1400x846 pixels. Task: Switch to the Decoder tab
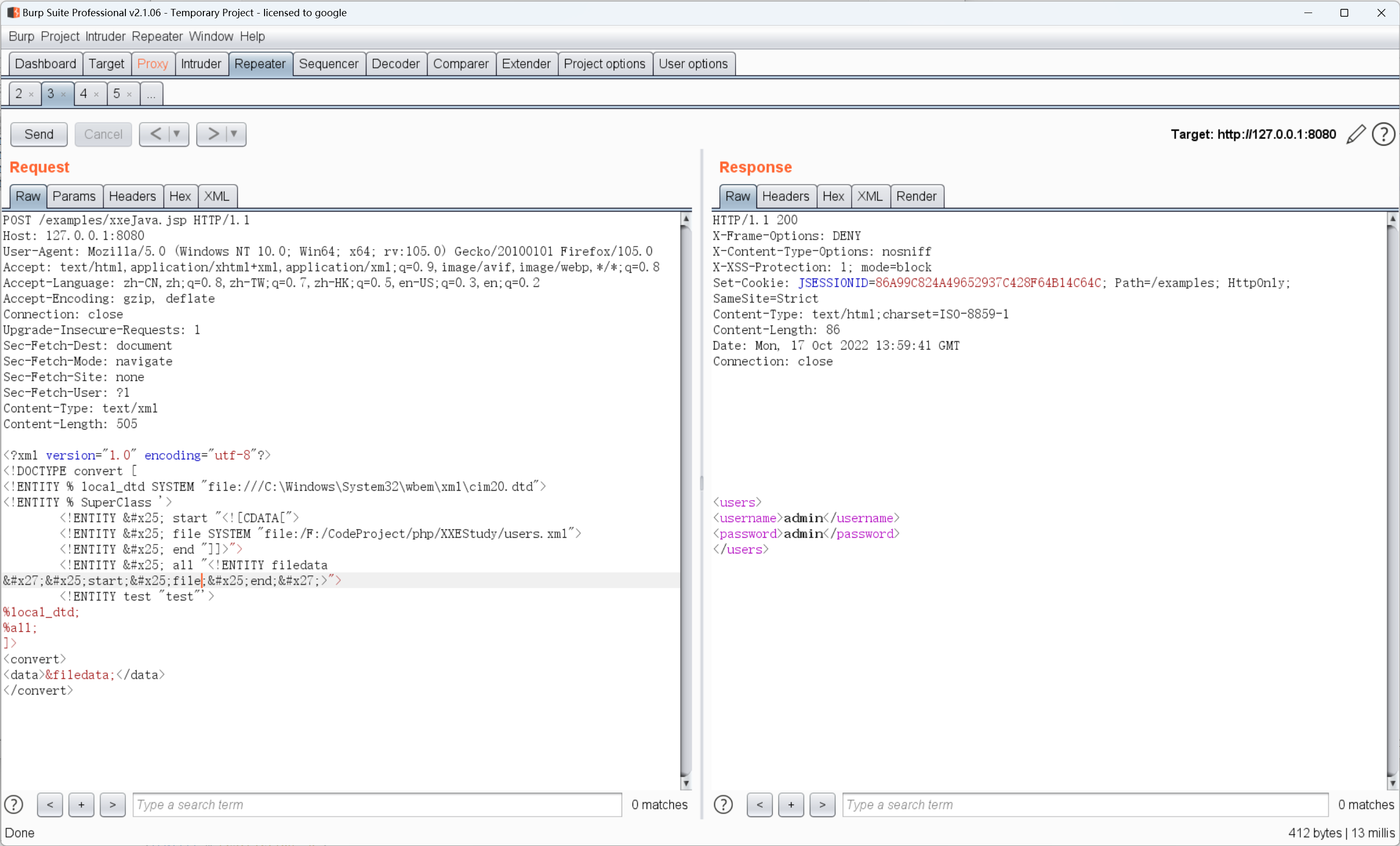[396, 64]
